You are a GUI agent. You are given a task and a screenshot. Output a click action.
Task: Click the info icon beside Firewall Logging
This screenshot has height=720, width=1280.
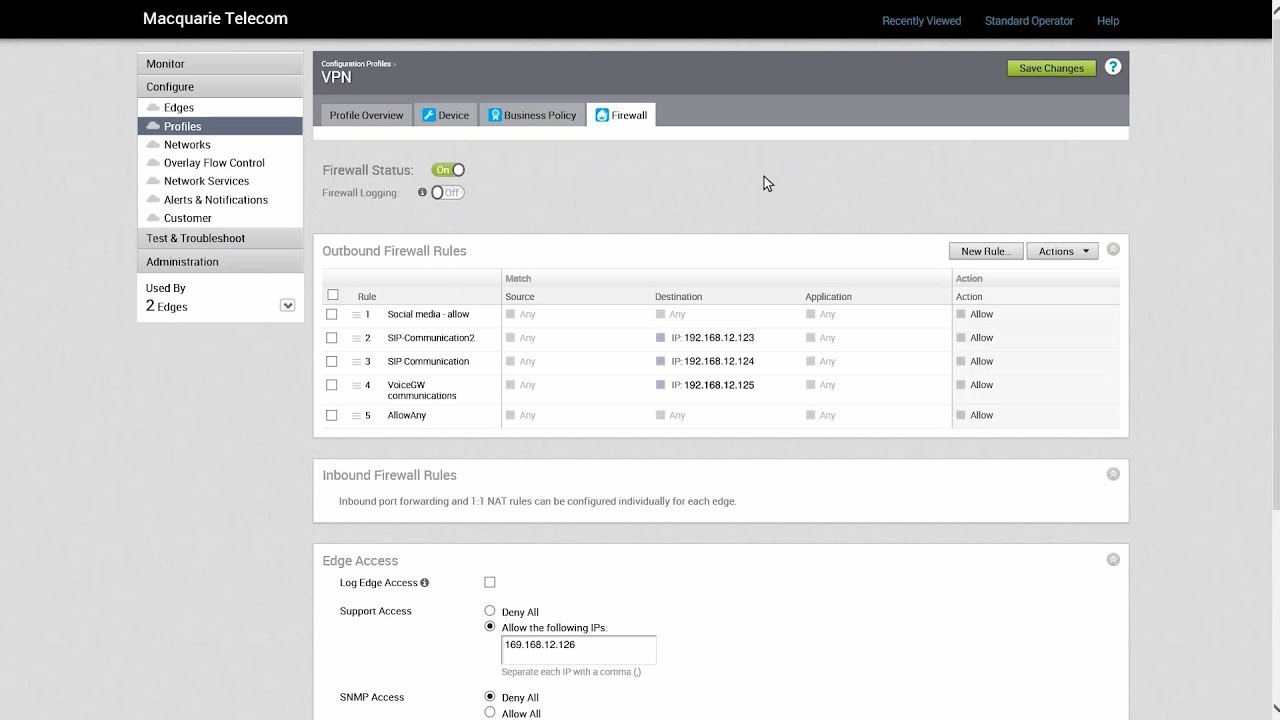421,192
